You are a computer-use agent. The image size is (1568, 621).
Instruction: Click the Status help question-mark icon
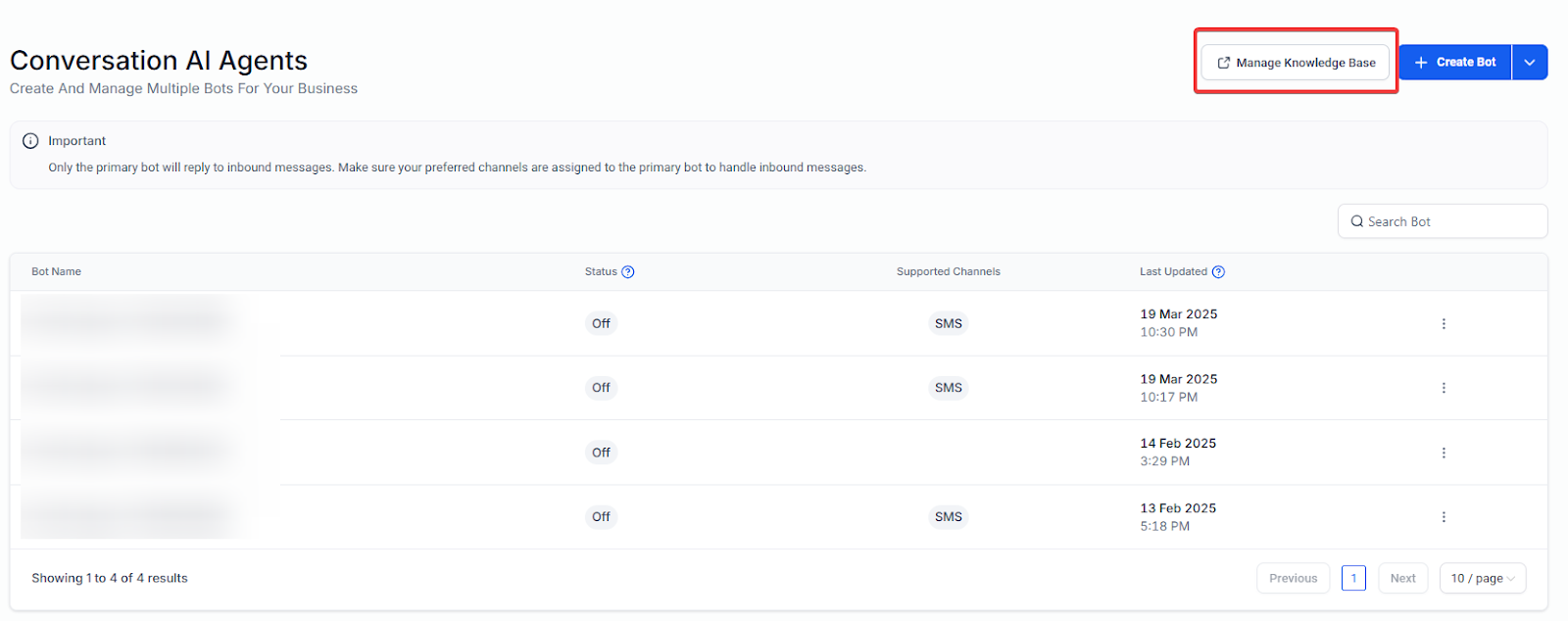click(628, 272)
